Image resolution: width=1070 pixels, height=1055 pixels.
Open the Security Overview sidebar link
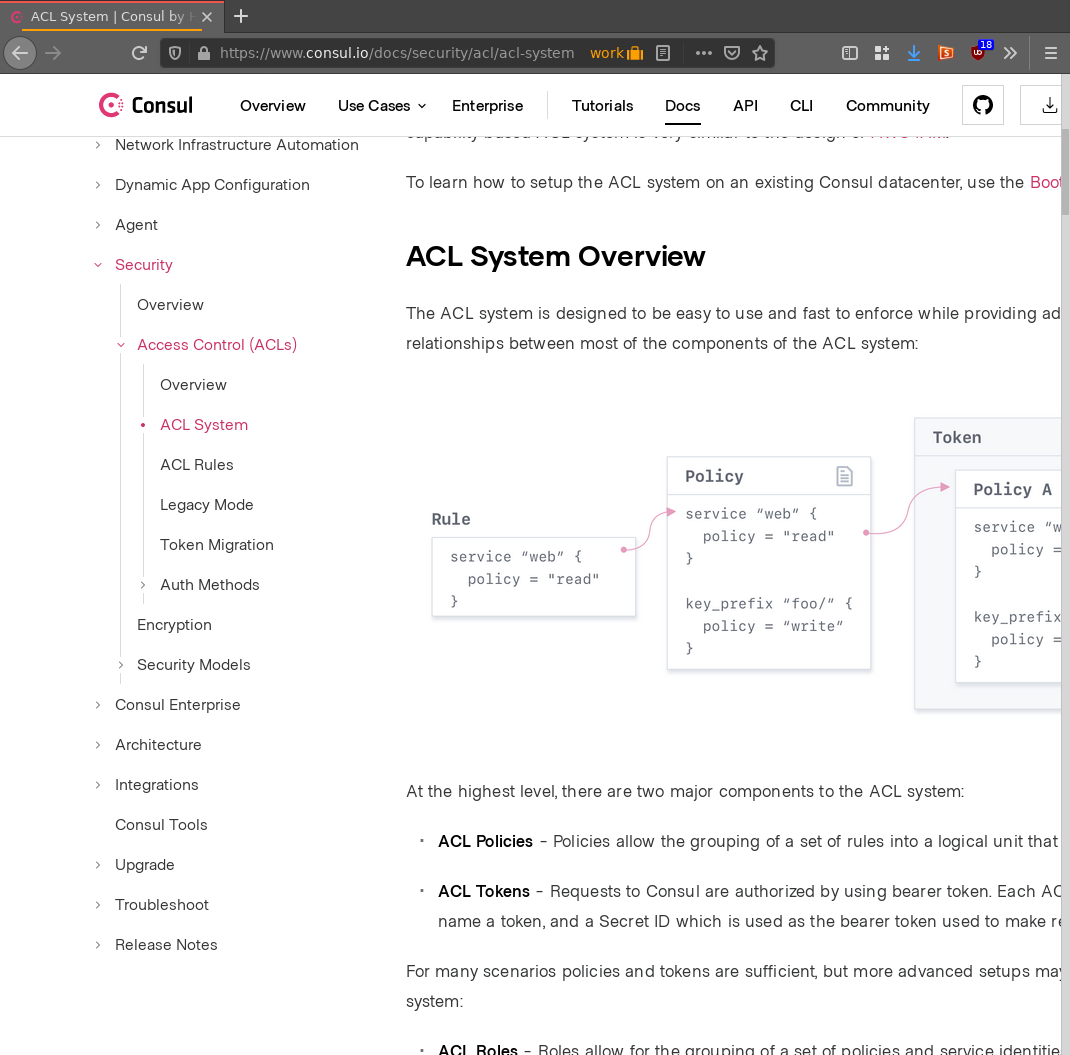tap(170, 304)
